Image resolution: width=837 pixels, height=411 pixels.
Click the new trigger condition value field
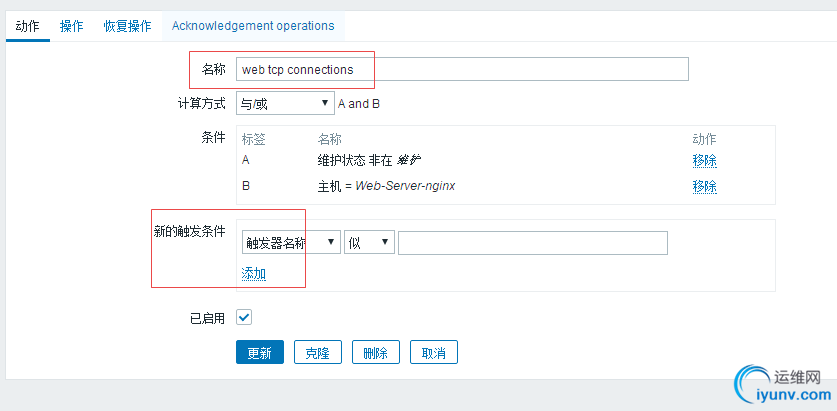[532, 243]
